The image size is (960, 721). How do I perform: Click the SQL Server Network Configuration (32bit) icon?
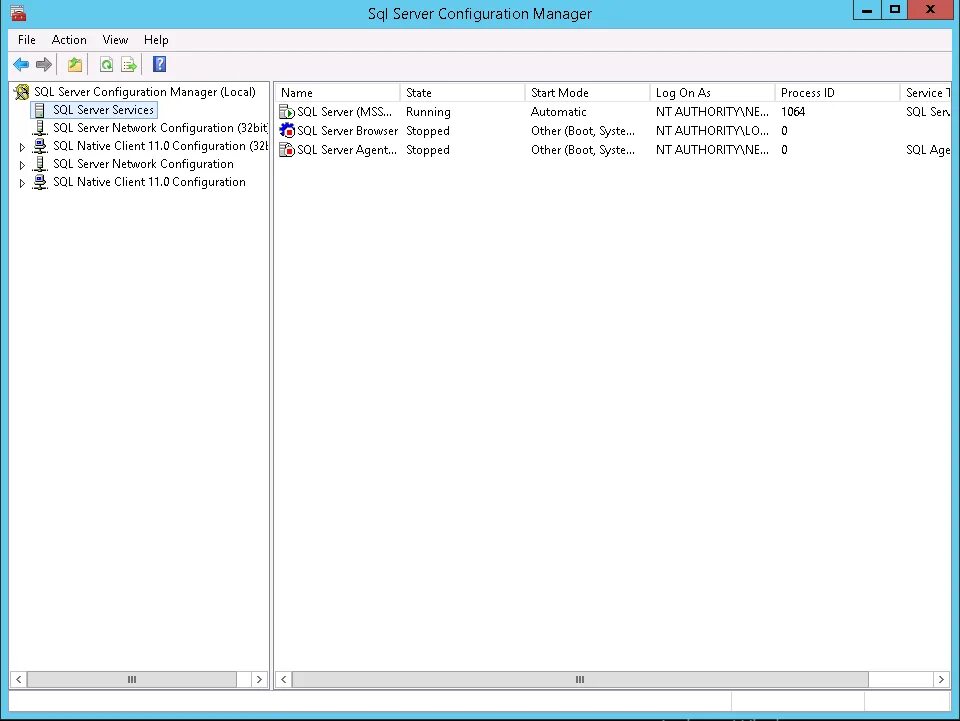(40, 128)
